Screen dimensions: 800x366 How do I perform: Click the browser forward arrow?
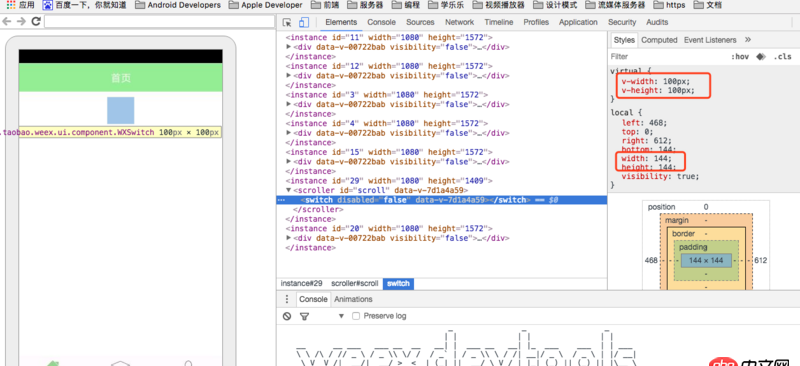21,21
